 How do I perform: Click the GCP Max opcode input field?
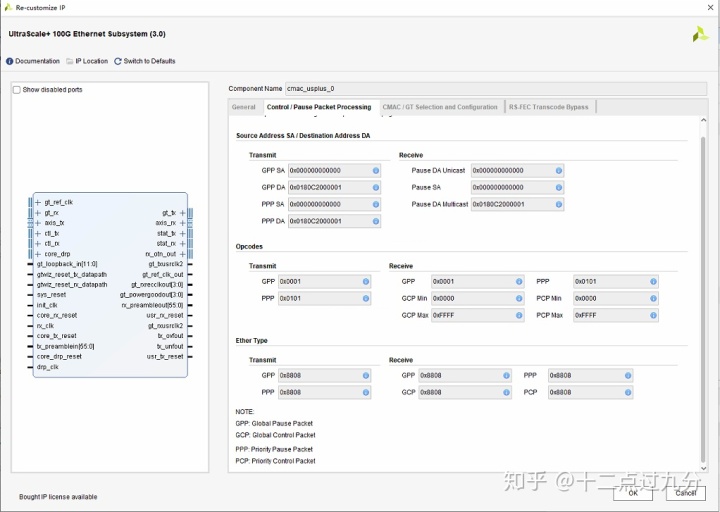tap(478, 315)
